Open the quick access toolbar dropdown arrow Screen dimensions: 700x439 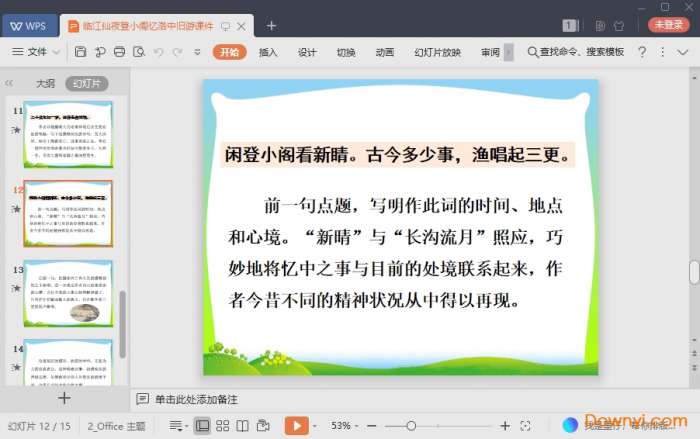pyautogui.click(x=197, y=52)
